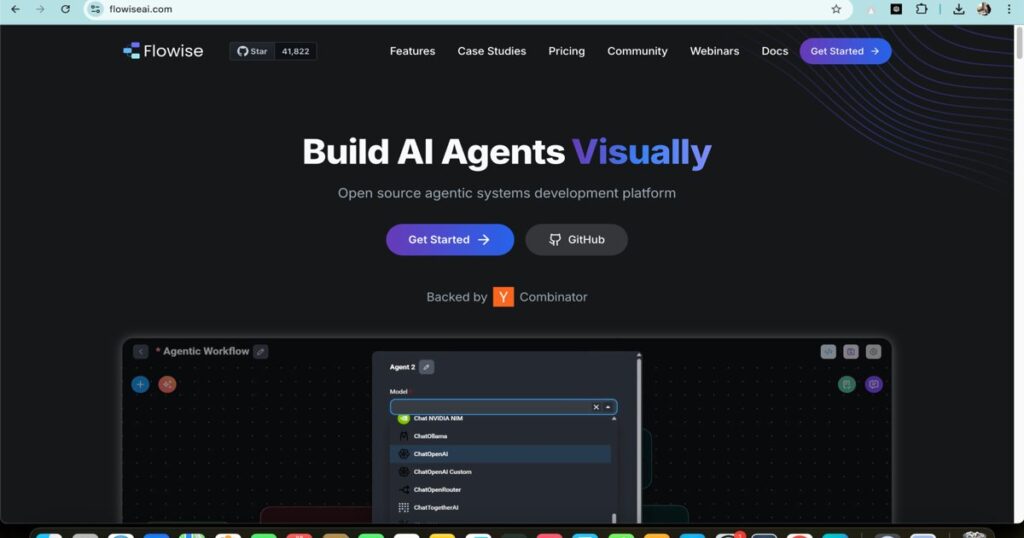Viewport: 1024px width, 538px height.
Task: Open site information icon in address bar
Action: (96, 9)
